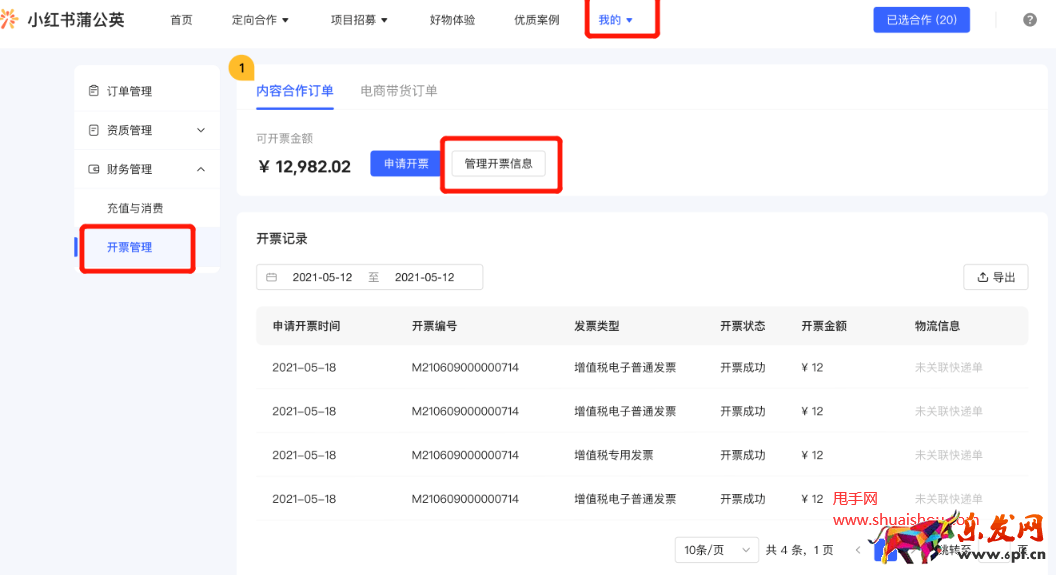Image resolution: width=1056 pixels, height=575 pixels.
Task: Click the 开票金额 column header
Action: 824,326
